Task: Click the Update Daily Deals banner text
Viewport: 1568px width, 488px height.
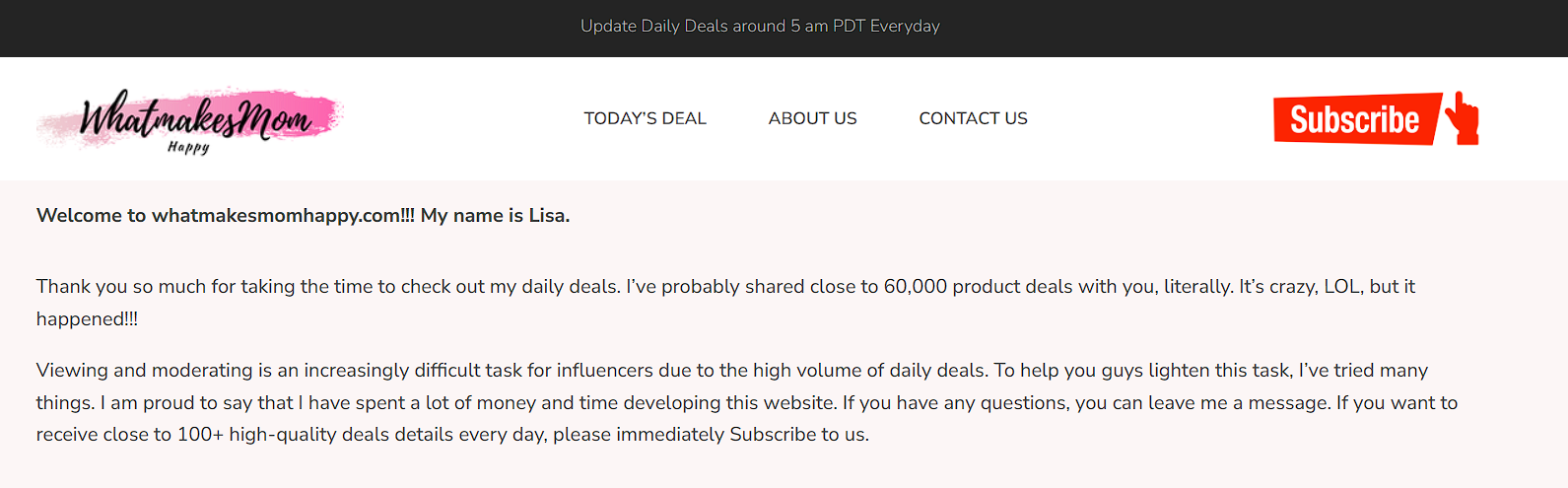Action: (760, 27)
